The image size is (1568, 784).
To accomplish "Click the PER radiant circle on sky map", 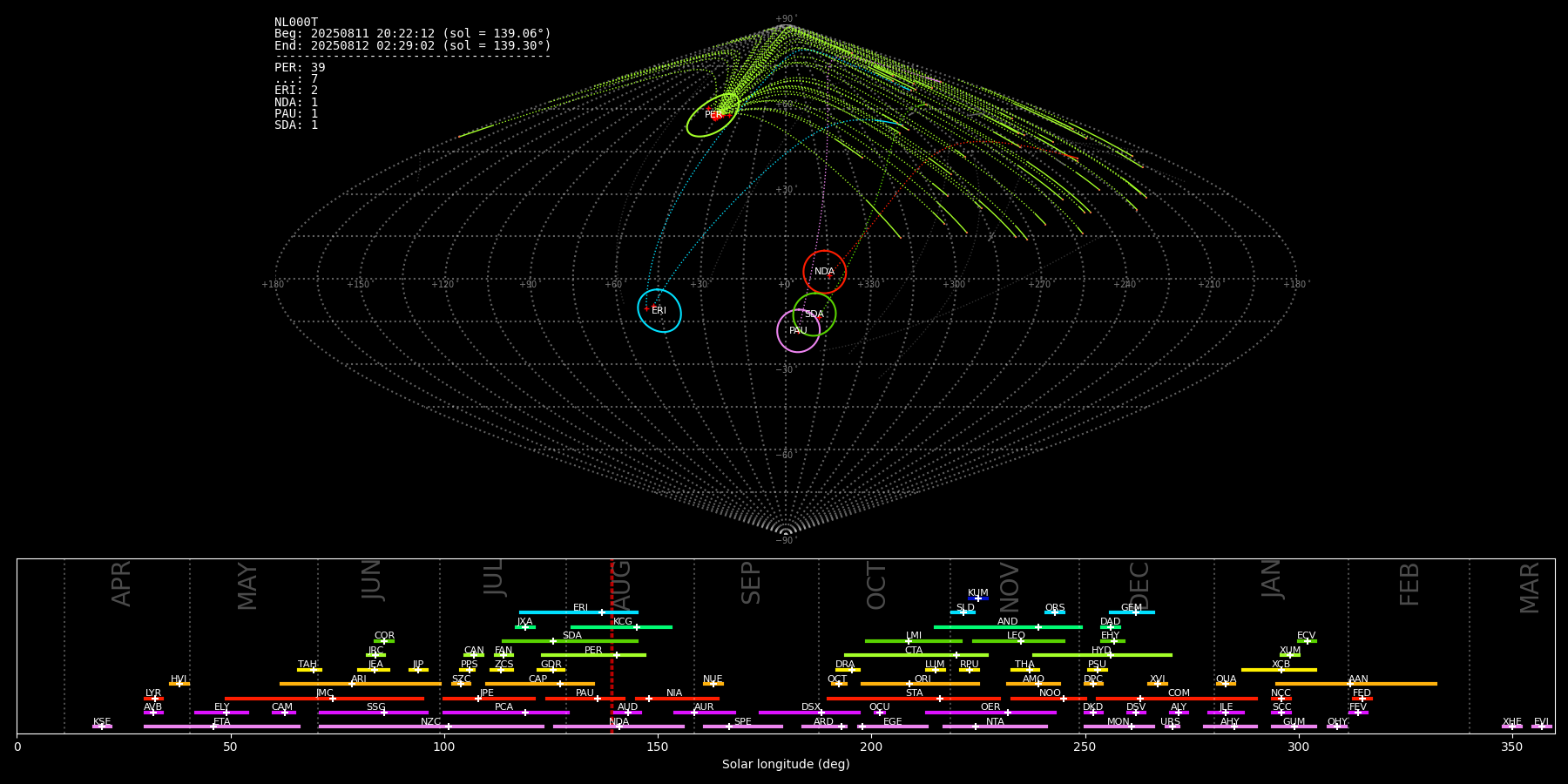I will tap(713, 114).
